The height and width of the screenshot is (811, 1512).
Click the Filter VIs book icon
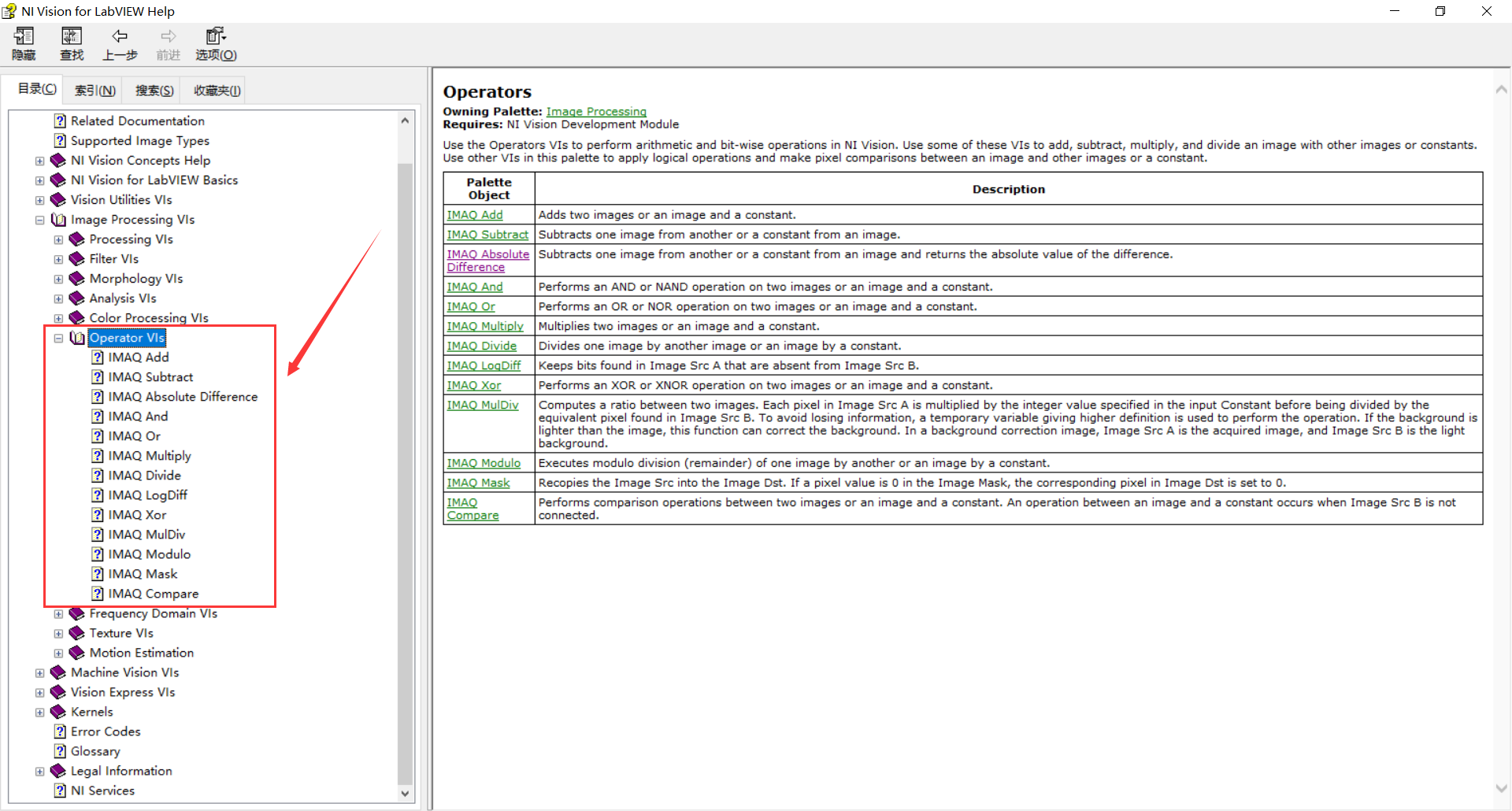[x=77, y=259]
